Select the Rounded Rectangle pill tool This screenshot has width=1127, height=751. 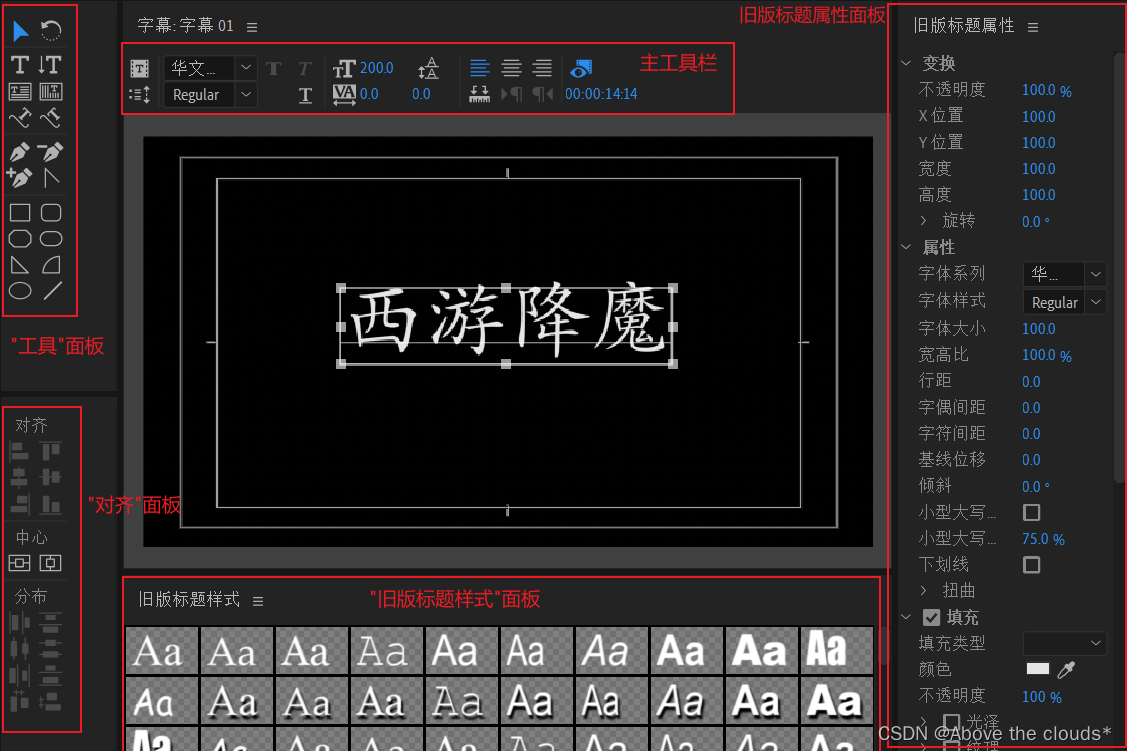[51, 239]
